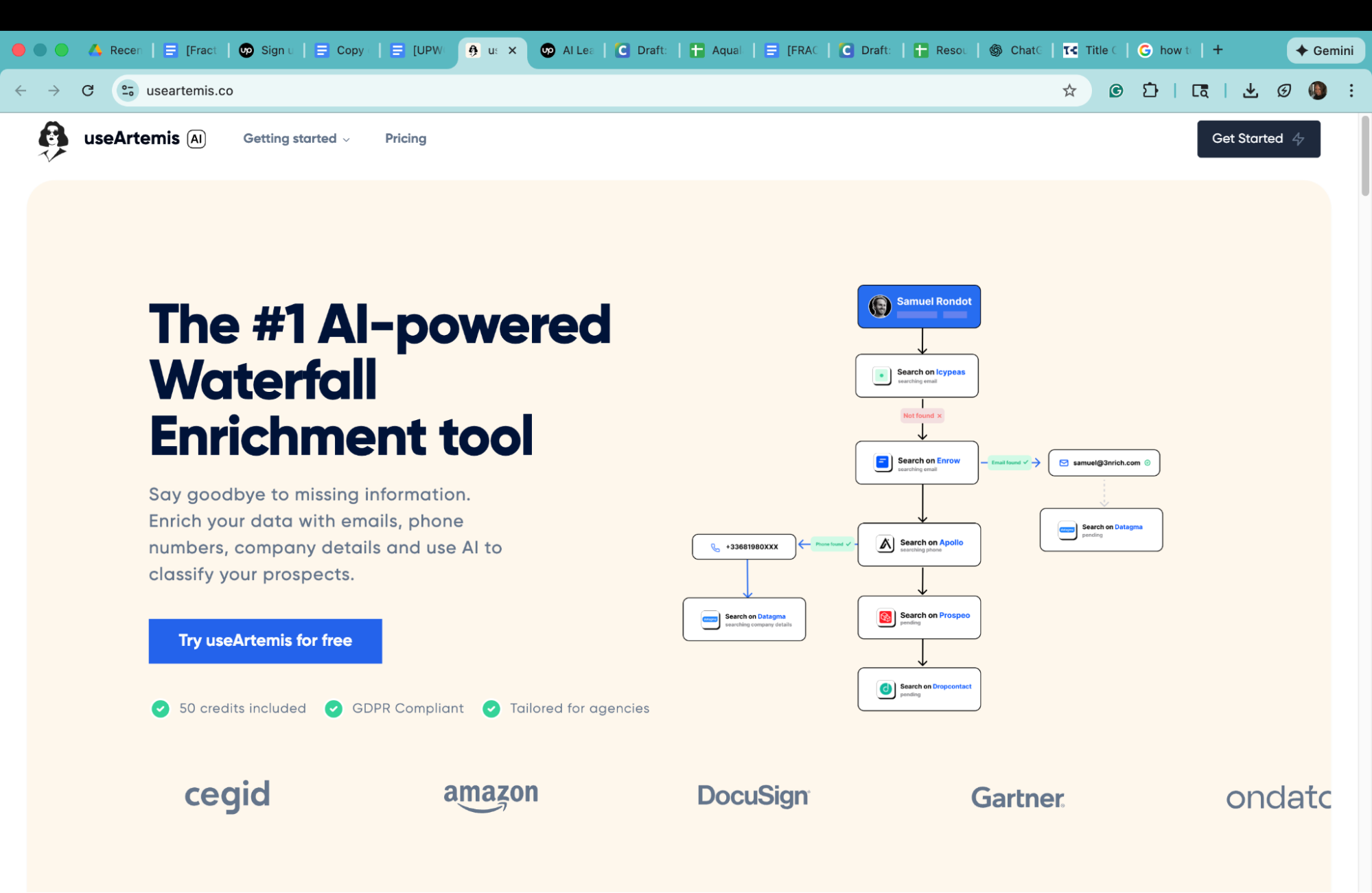Click the Samuel Rondot profile card
Screen dimensions: 1372x893
click(918, 306)
